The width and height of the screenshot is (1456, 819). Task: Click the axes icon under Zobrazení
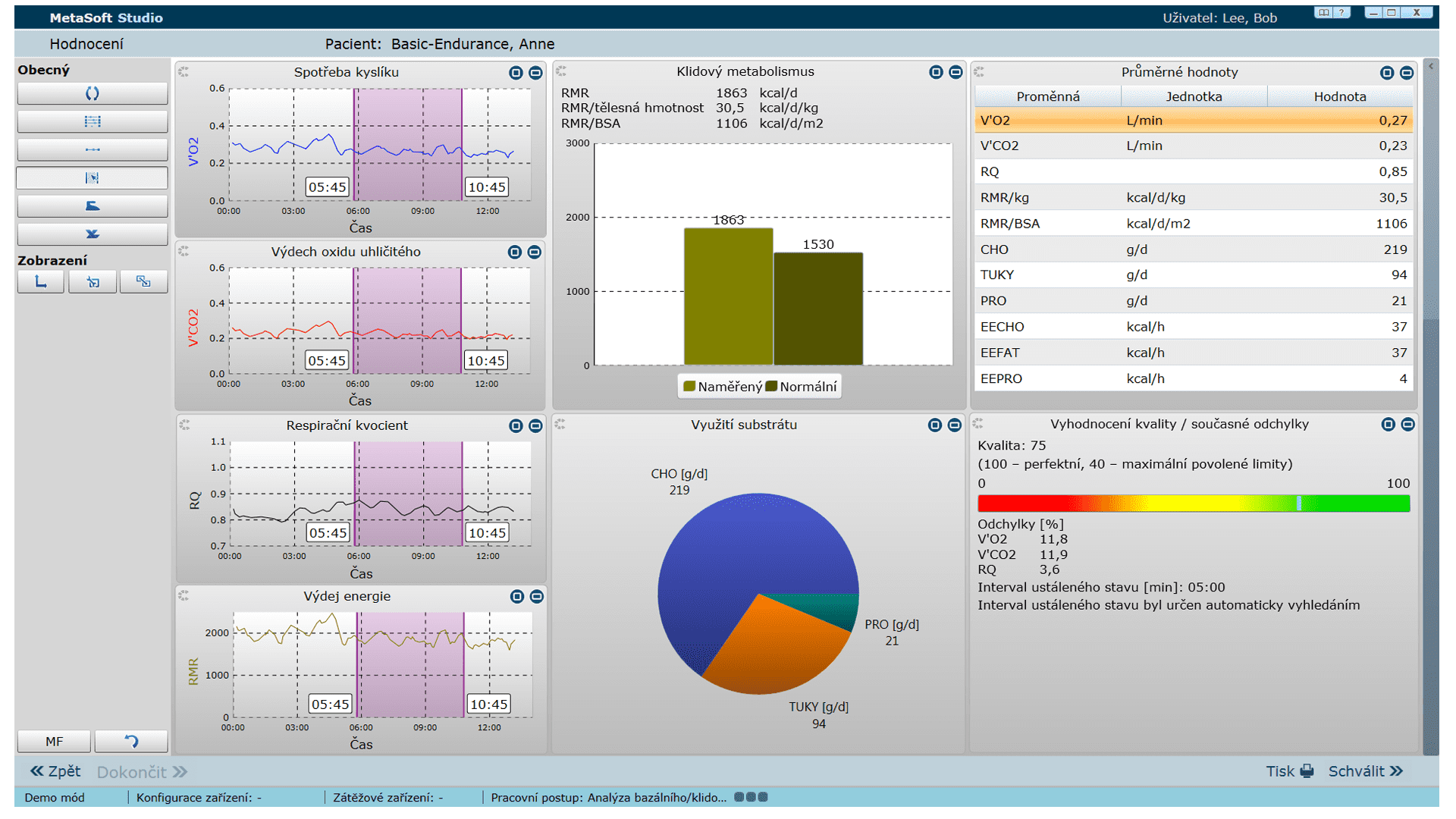[x=41, y=282]
